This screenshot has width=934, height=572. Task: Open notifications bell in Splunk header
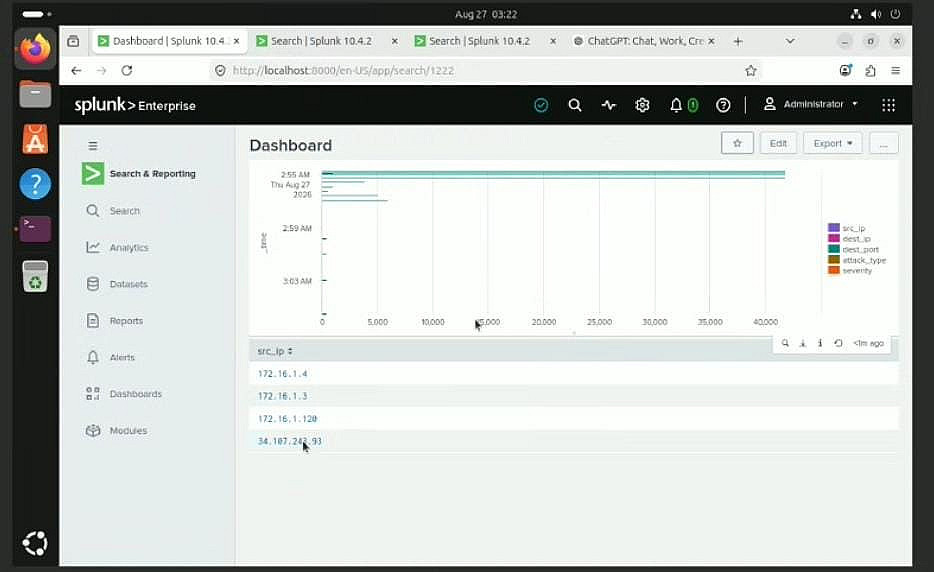pos(675,105)
